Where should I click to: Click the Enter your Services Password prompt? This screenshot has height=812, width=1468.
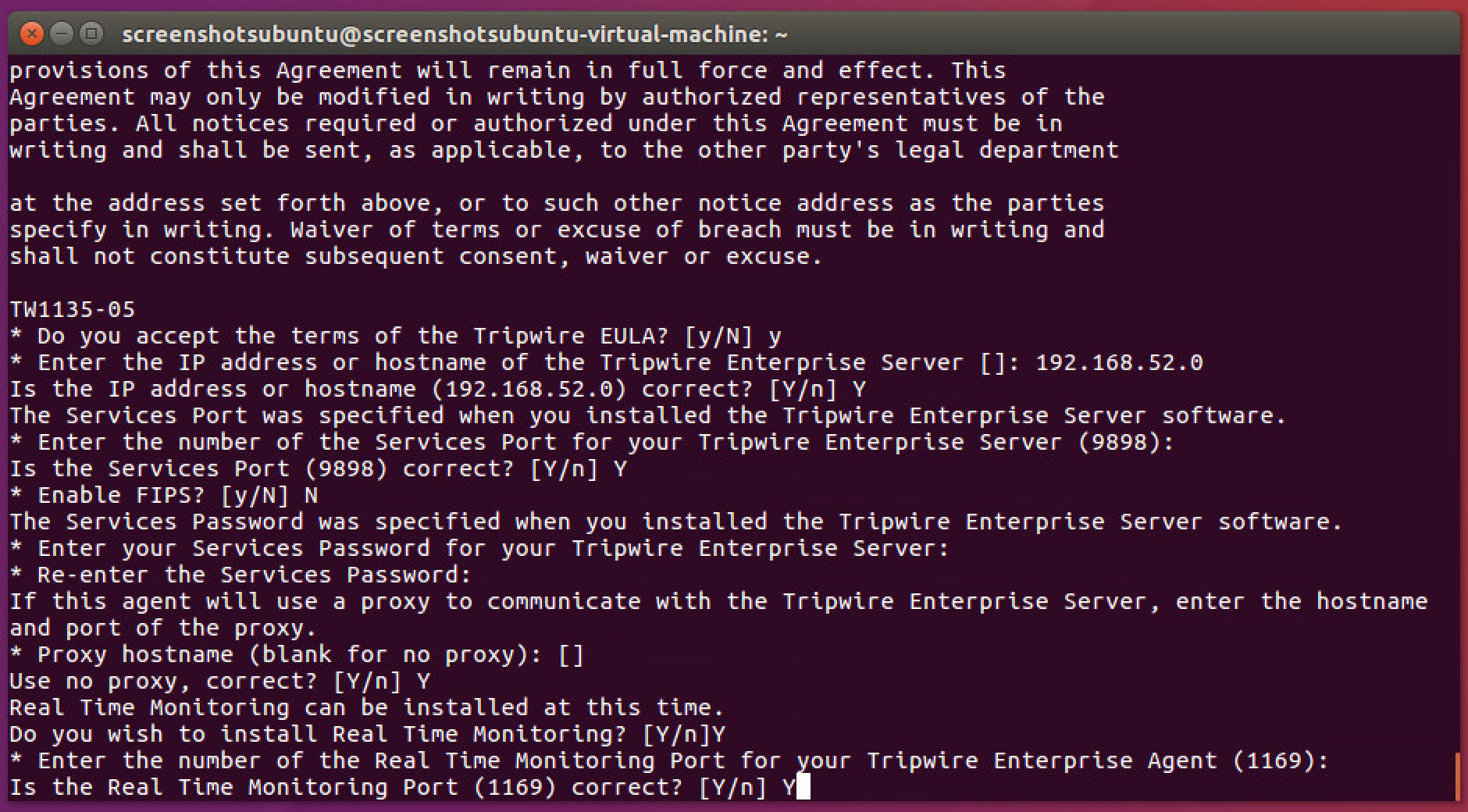pos(479,548)
